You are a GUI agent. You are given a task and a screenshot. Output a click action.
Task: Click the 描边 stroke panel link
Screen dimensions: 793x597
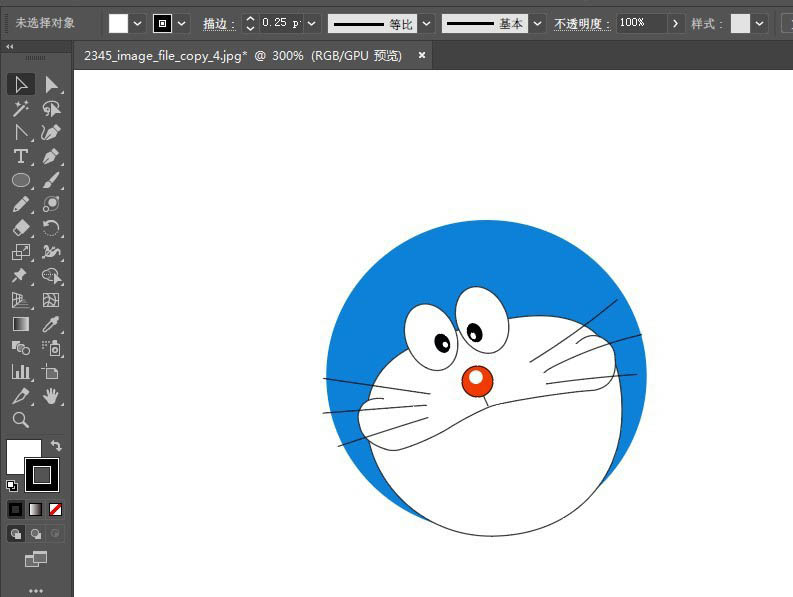point(219,24)
